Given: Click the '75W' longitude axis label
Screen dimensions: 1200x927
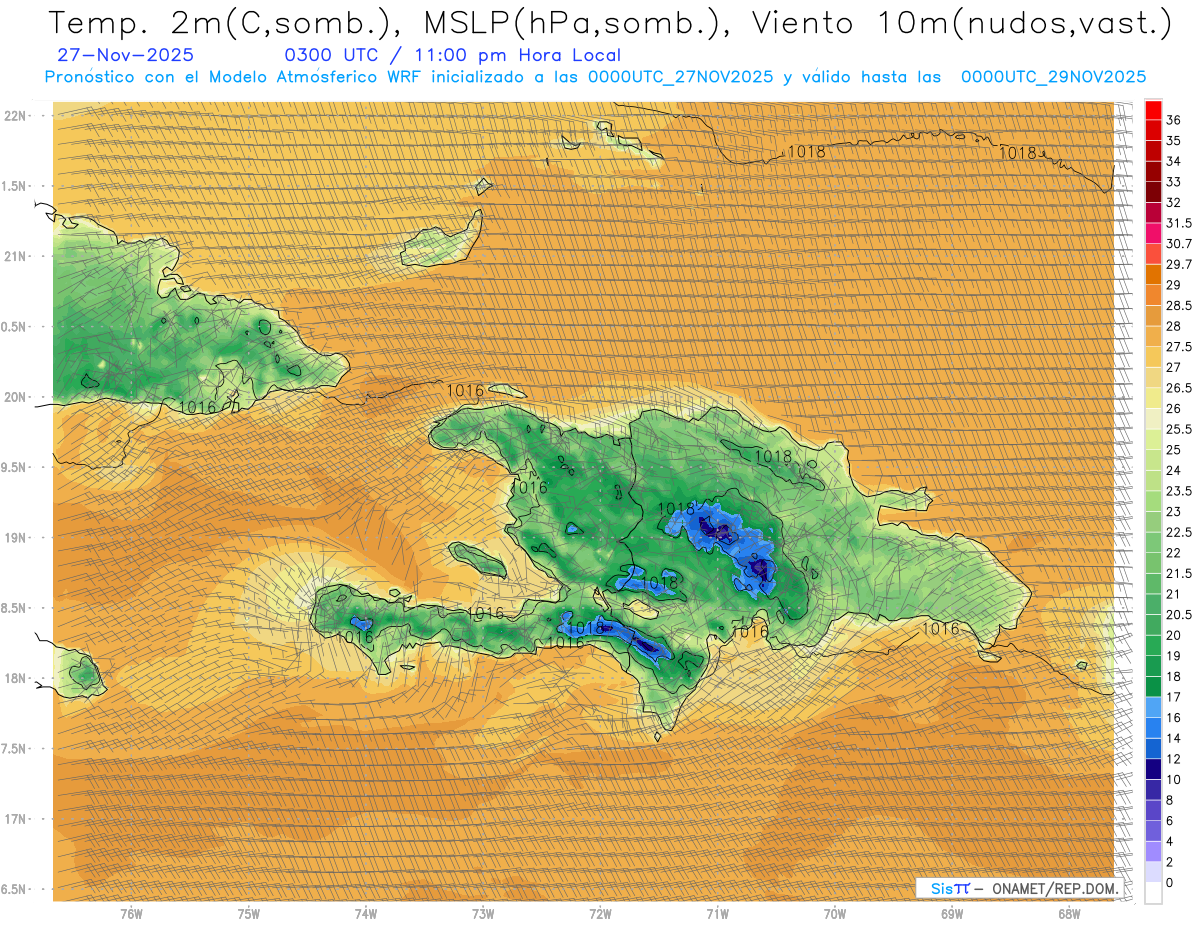Looking at the screenshot, I should [x=249, y=914].
